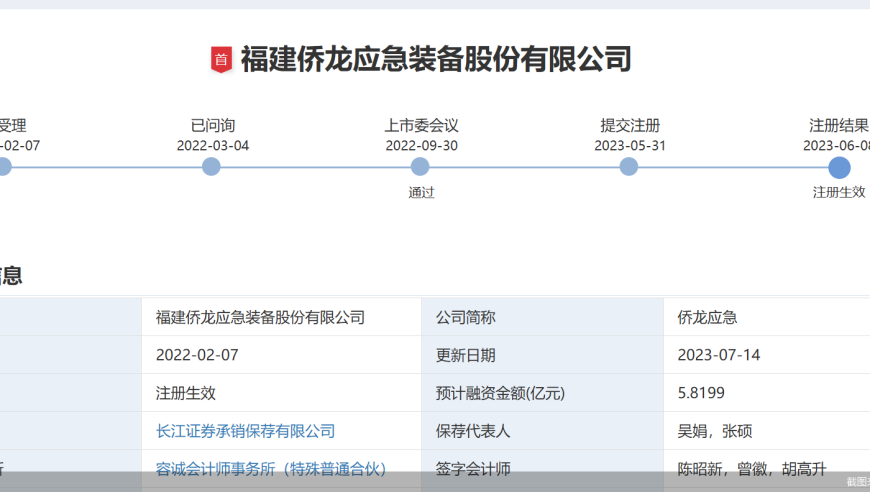Click the value 5.8199
The width and height of the screenshot is (870, 492).
tap(701, 393)
